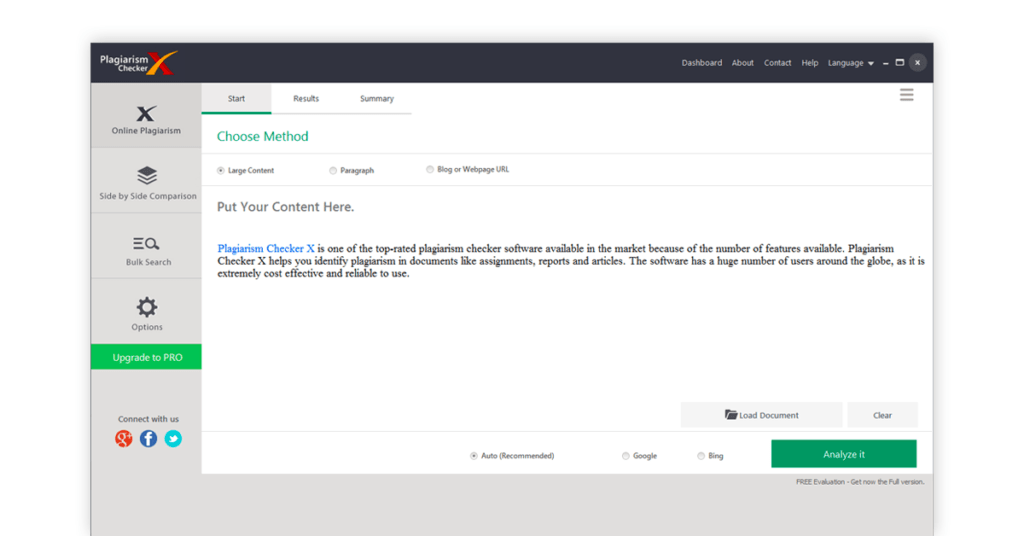This screenshot has height=536, width=1024.
Task: Choose the Google search engine option
Action: point(626,456)
